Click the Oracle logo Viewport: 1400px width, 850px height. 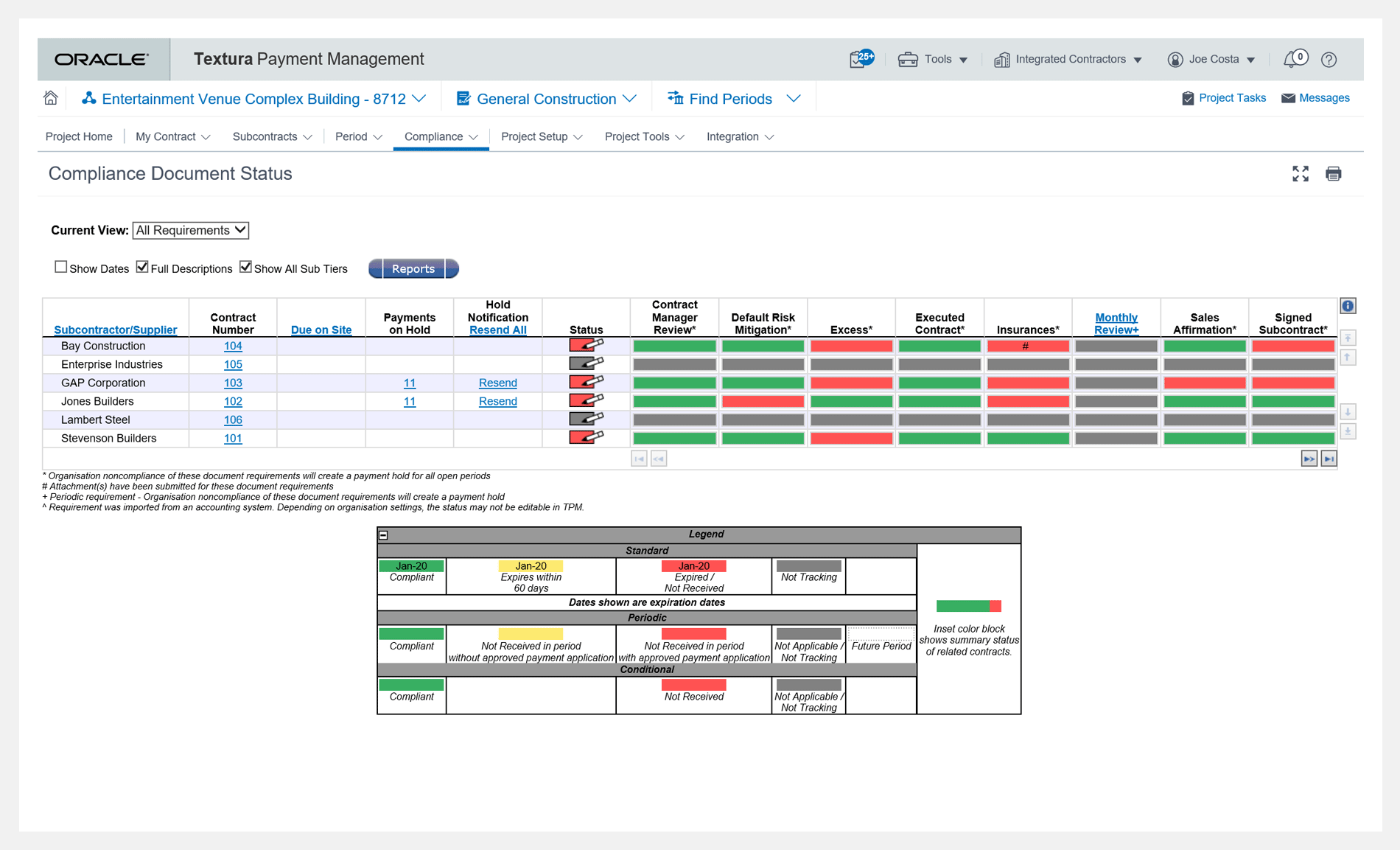pyautogui.click(x=102, y=59)
